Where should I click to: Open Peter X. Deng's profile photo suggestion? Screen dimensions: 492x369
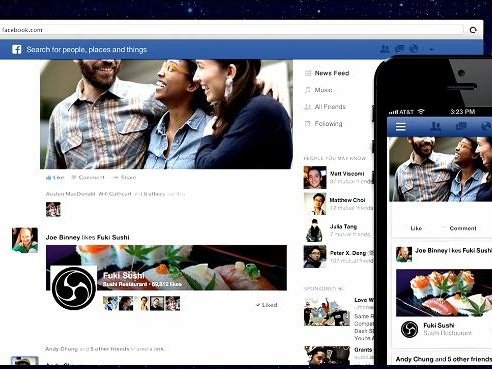pos(315,257)
